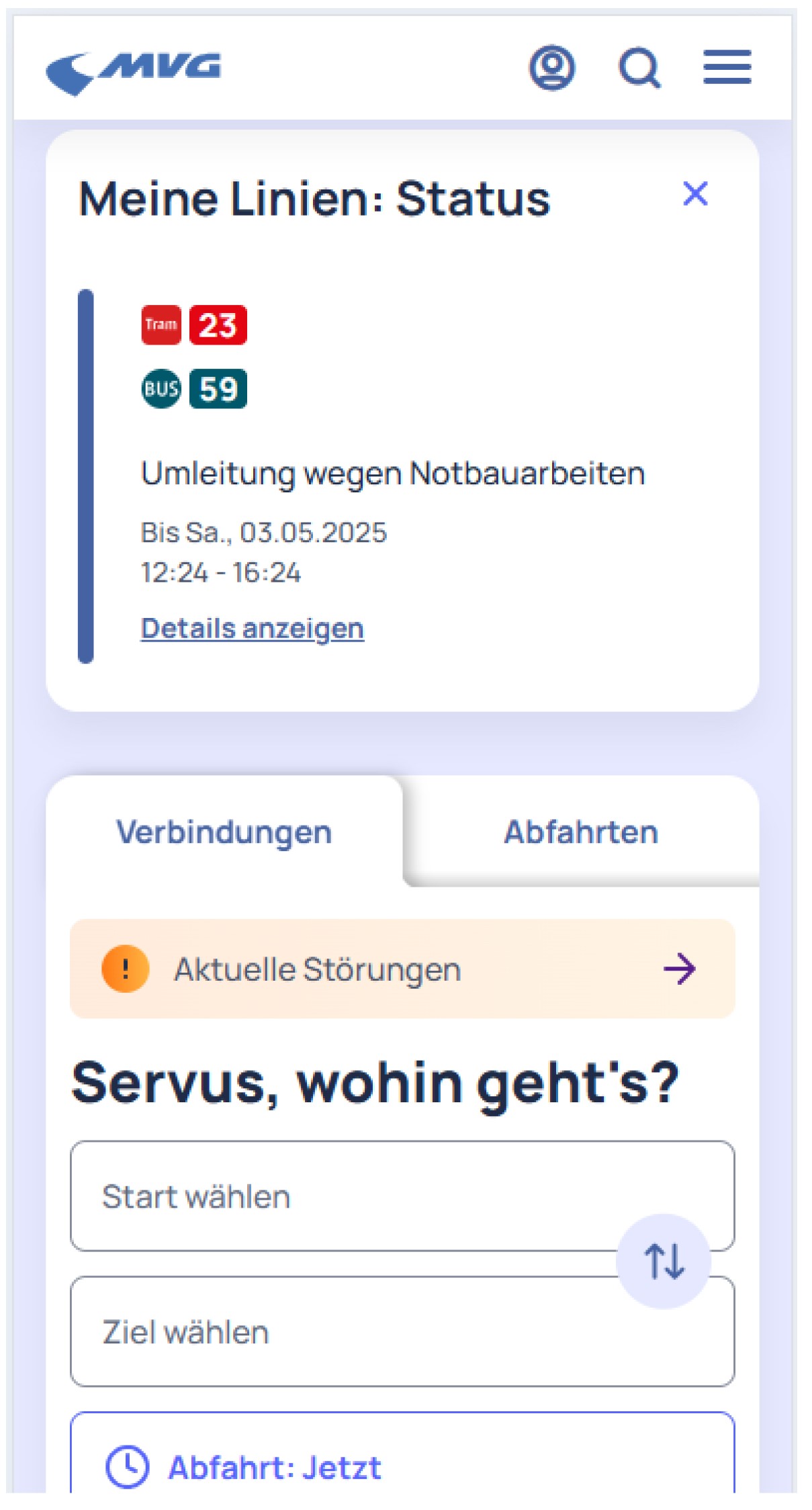Click the orange warning exclamation icon
This screenshot has width=812, height=1510.
[126, 969]
